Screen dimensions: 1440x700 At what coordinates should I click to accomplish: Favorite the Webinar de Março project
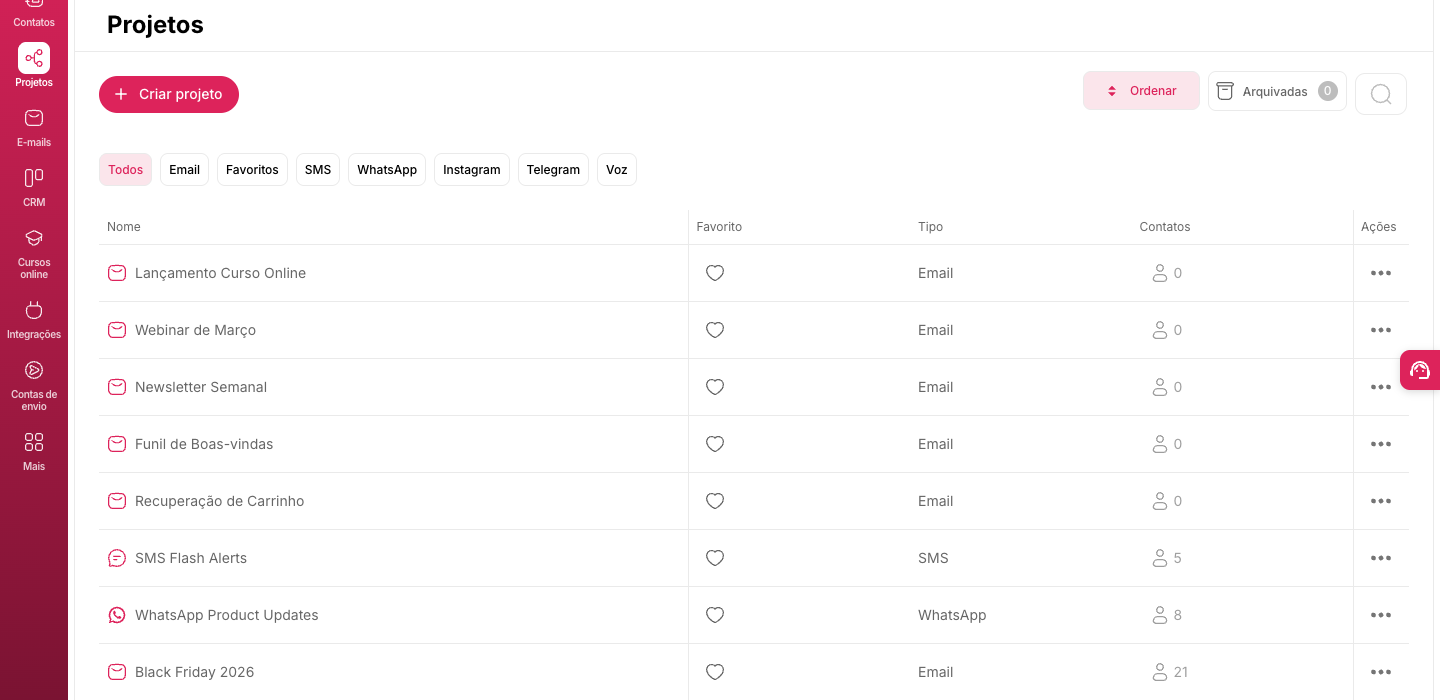715,330
